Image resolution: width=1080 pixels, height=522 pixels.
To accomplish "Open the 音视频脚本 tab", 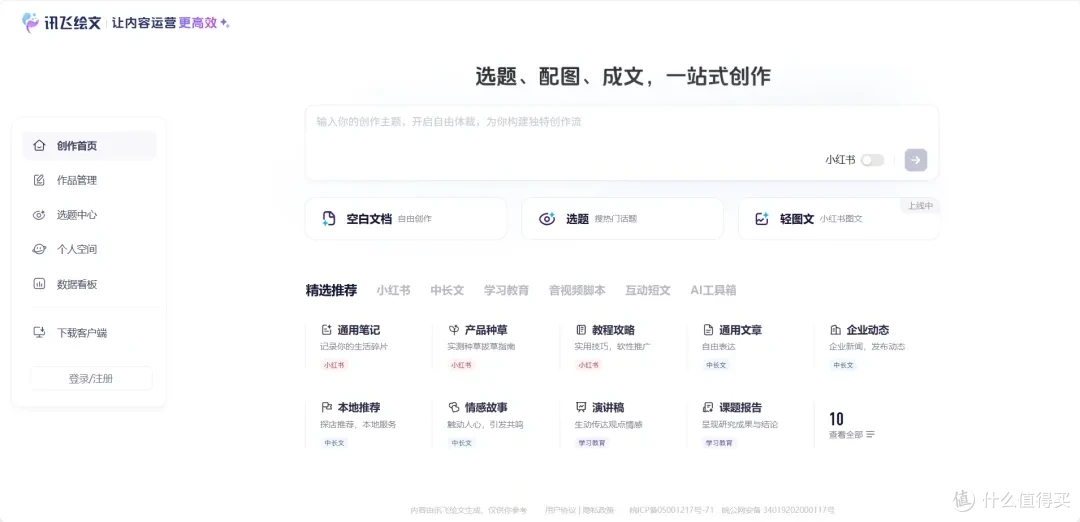I will pyautogui.click(x=577, y=290).
